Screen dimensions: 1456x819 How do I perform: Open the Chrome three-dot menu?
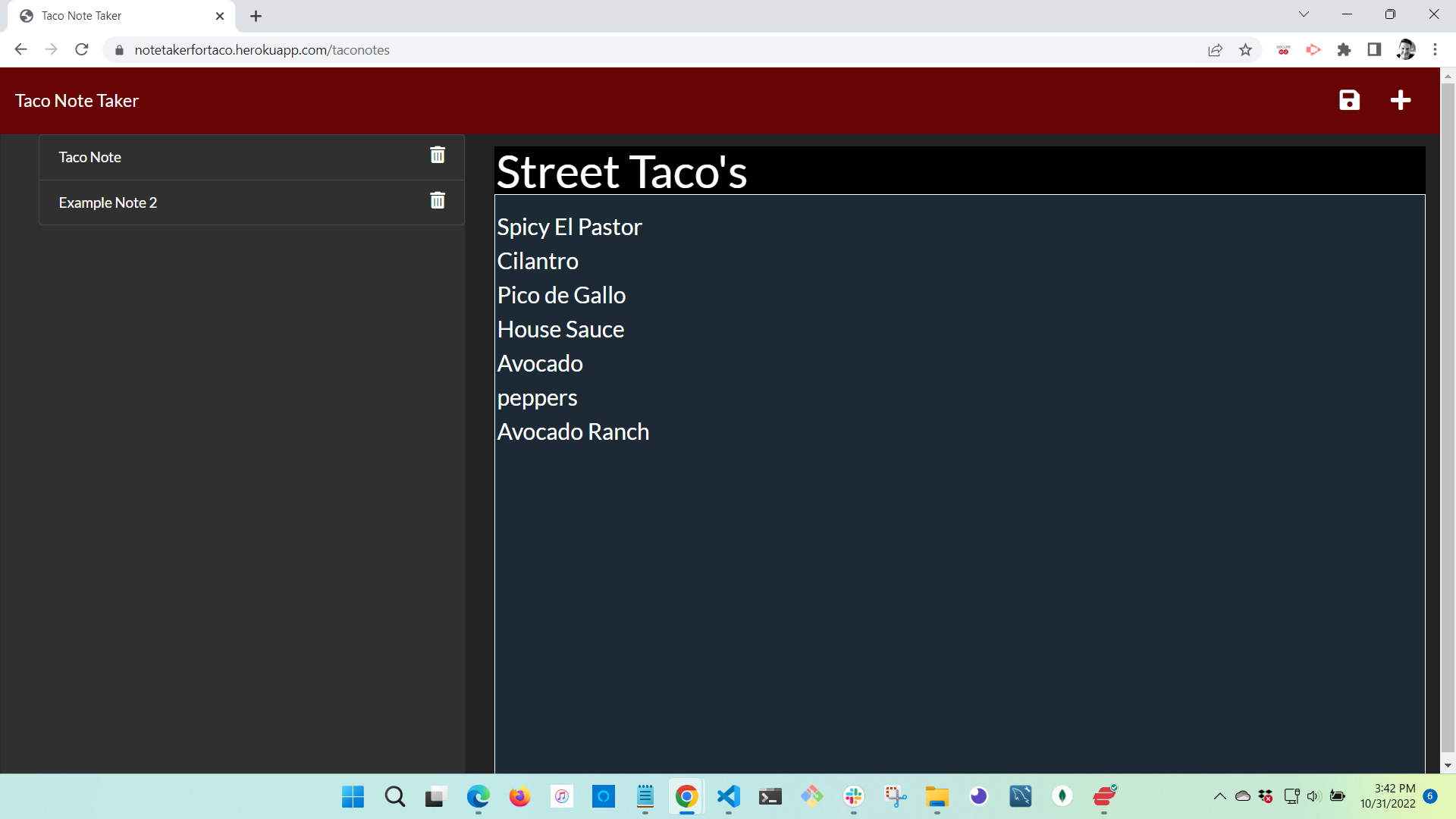pyautogui.click(x=1436, y=49)
